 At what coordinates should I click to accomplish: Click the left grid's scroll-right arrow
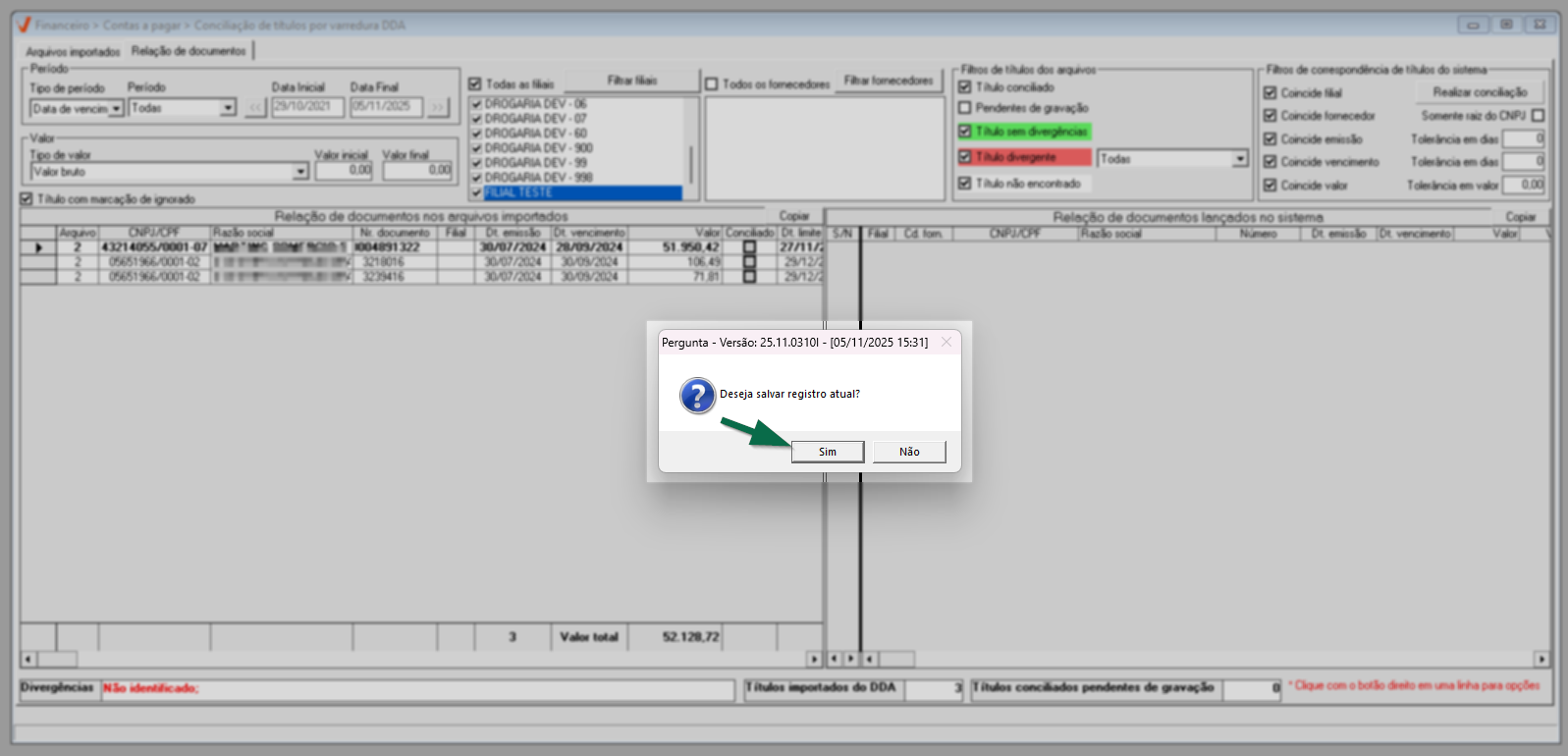813,659
